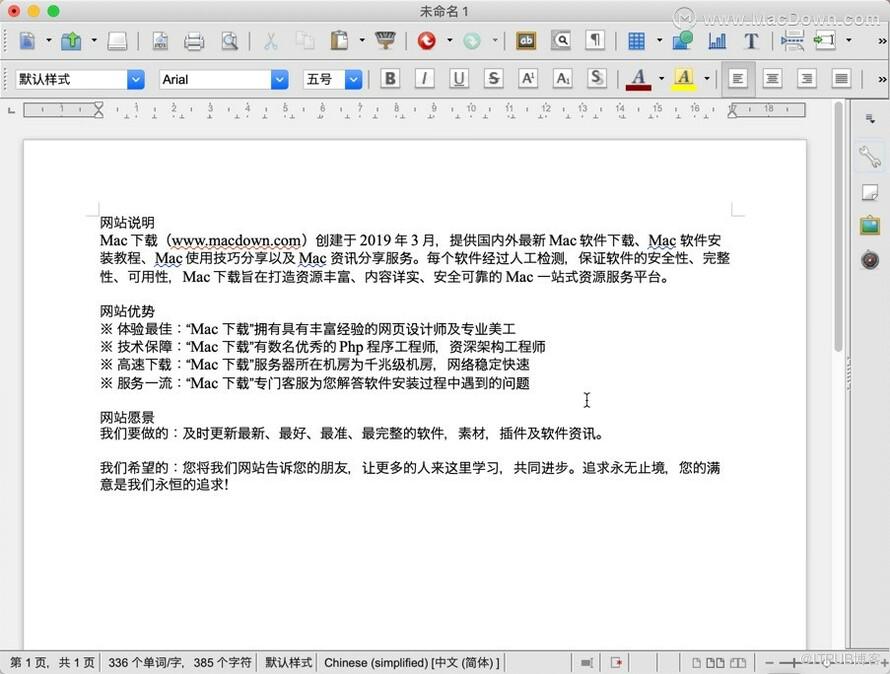Toggle Subscript formatting
This screenshot has height=674, width=890.
coord(562,78)
